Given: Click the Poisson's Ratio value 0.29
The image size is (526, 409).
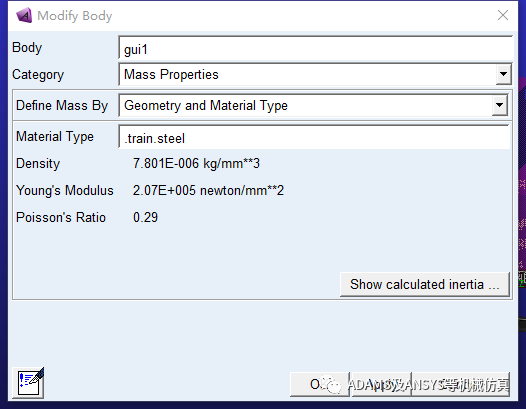Looking at the screenshot, I should (145, 217).
